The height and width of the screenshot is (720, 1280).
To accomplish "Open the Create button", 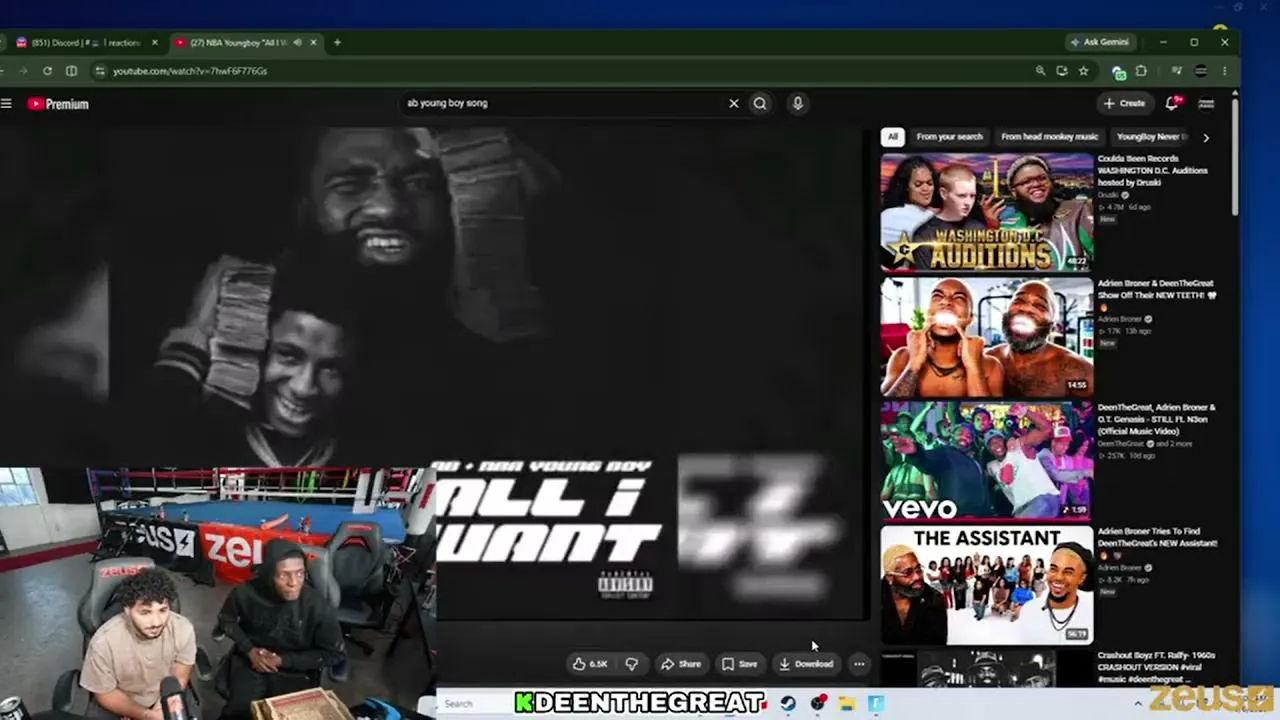I will tap(1124, 103).
